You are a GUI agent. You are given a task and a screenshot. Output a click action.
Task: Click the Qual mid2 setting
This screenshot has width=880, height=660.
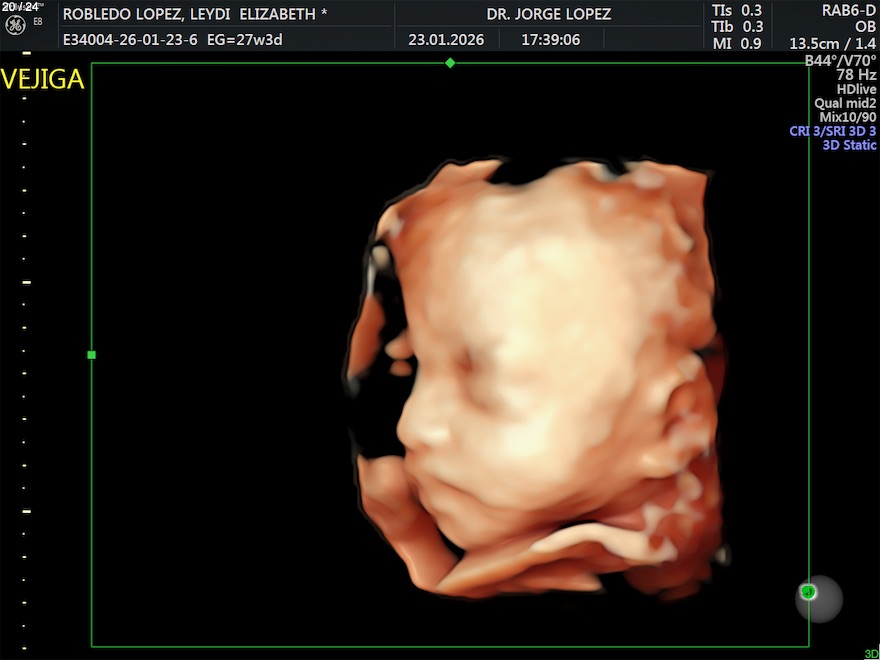845,103
